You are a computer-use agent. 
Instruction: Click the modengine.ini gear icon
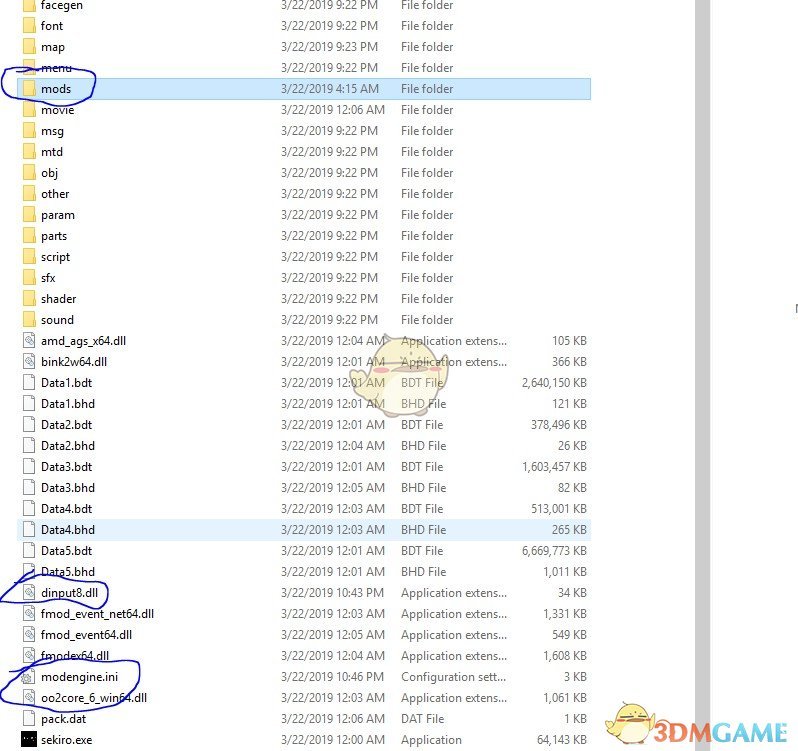[x=27, y=677]
